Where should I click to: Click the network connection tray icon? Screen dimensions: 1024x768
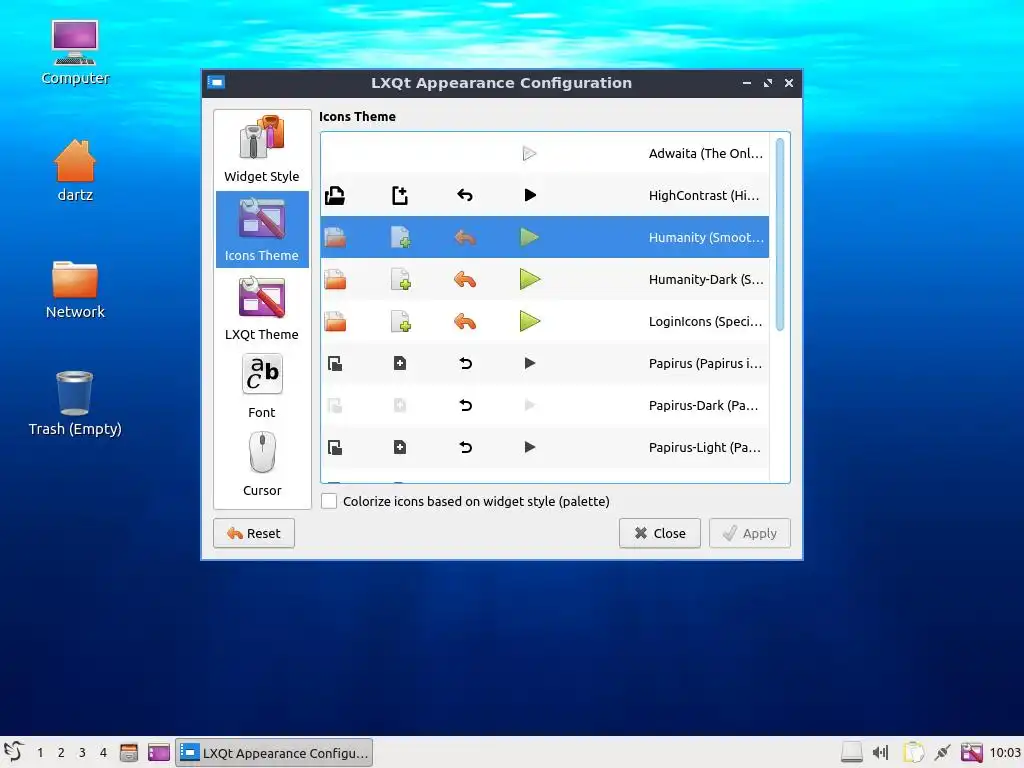click(942, 752)
